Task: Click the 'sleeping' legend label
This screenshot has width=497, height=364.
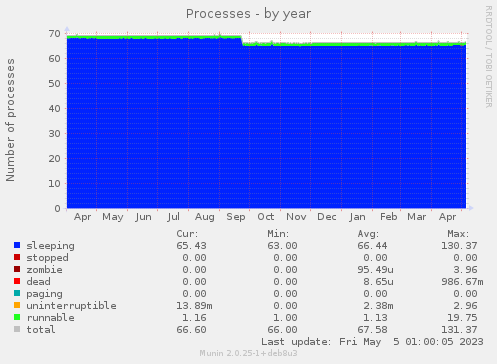Action: pos(51,246)
